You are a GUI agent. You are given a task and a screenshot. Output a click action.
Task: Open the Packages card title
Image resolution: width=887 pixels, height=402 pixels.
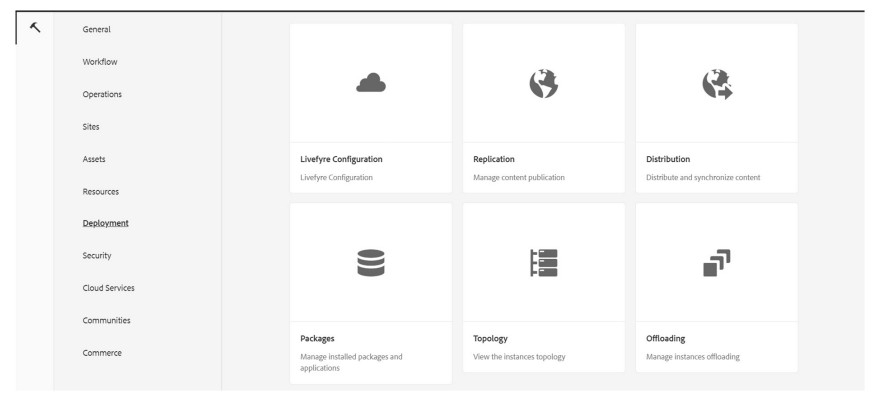317,339
